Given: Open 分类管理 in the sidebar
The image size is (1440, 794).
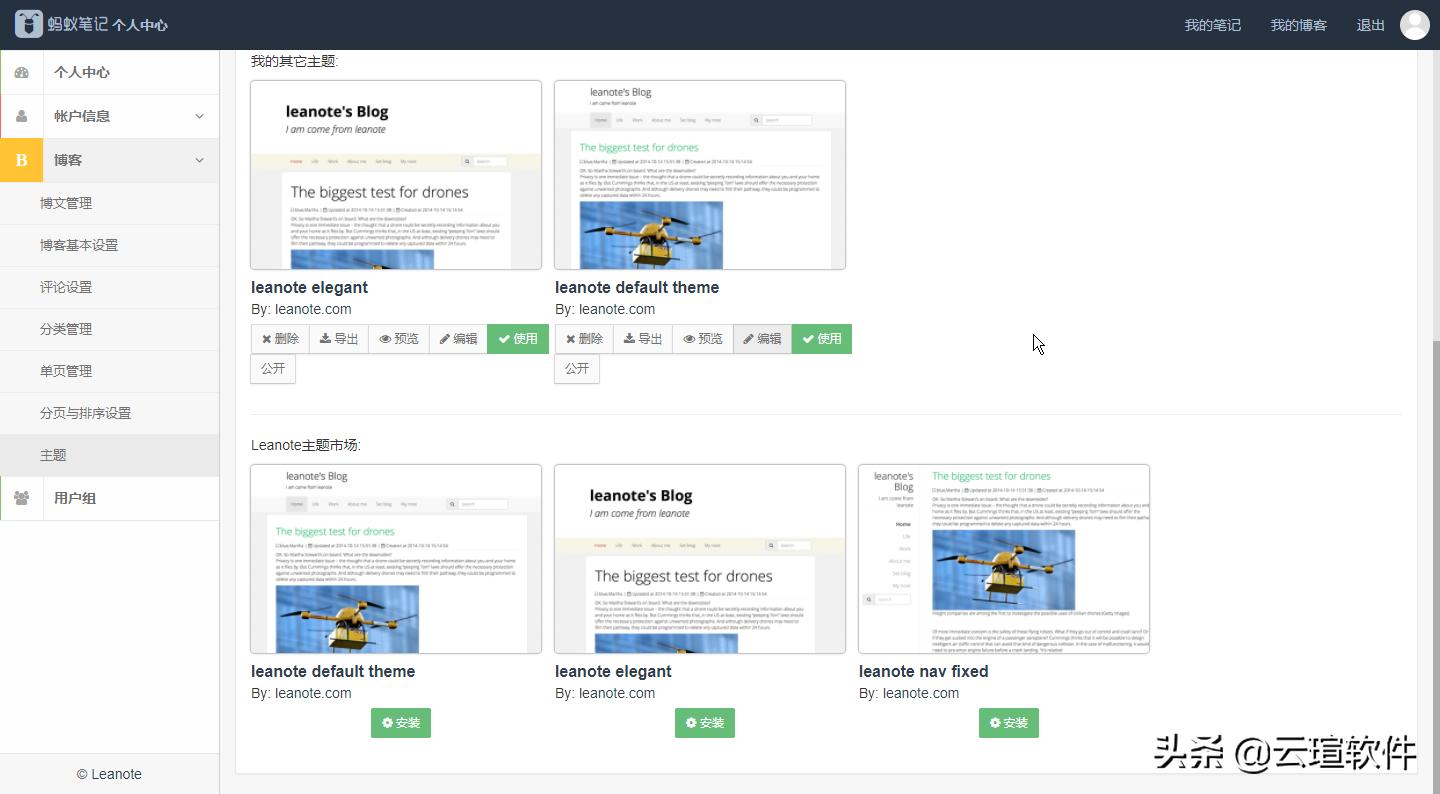Looking at the screenshot, I should [x=110, y=329].
